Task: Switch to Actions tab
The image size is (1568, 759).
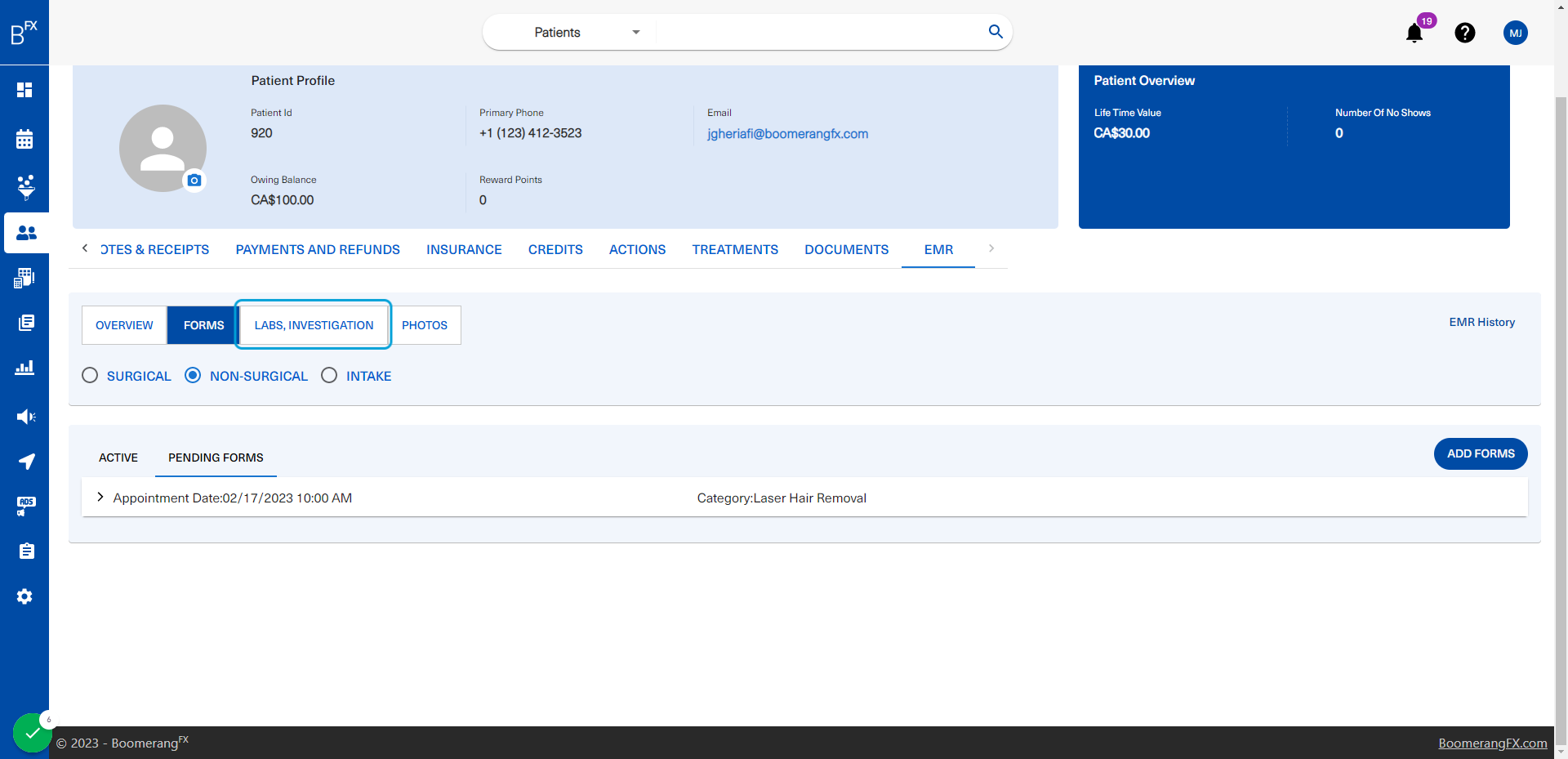Action: point(637,250)
